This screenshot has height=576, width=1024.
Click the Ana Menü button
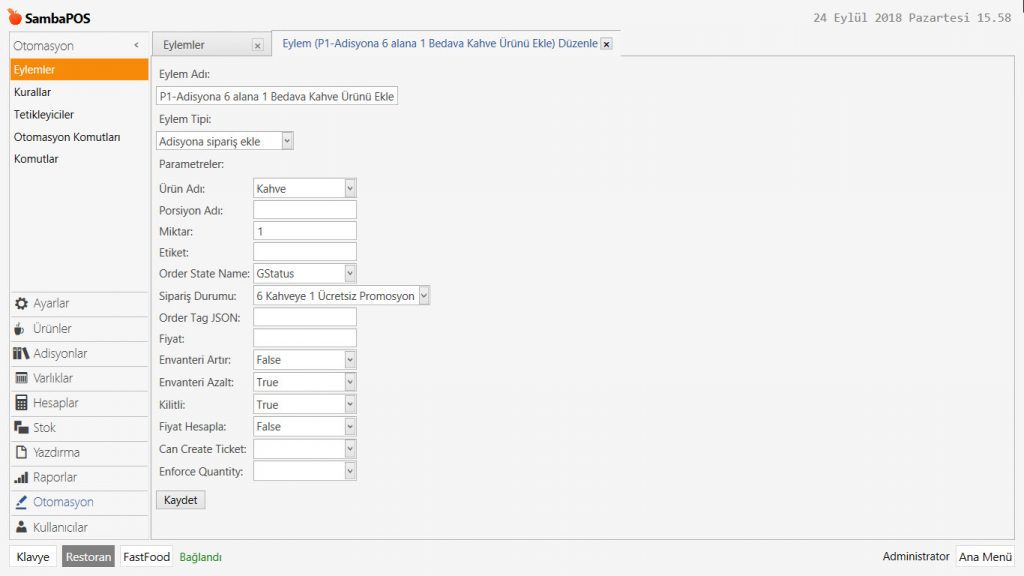click(x=984, y=557)
